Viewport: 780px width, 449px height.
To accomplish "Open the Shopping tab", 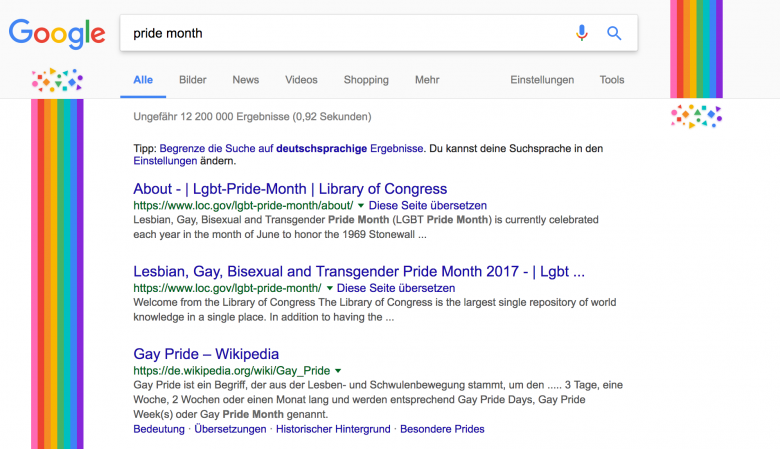I will (366, 80).
